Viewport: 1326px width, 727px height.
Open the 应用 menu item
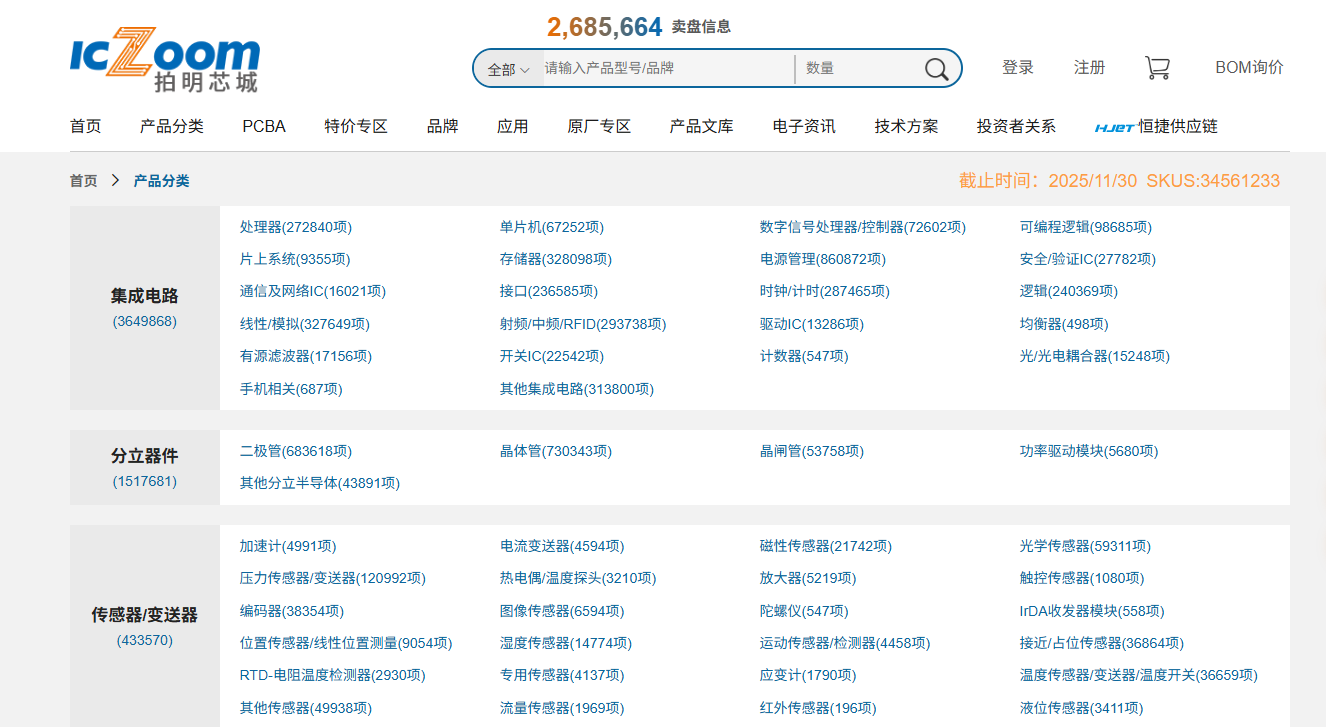point(513,126)
